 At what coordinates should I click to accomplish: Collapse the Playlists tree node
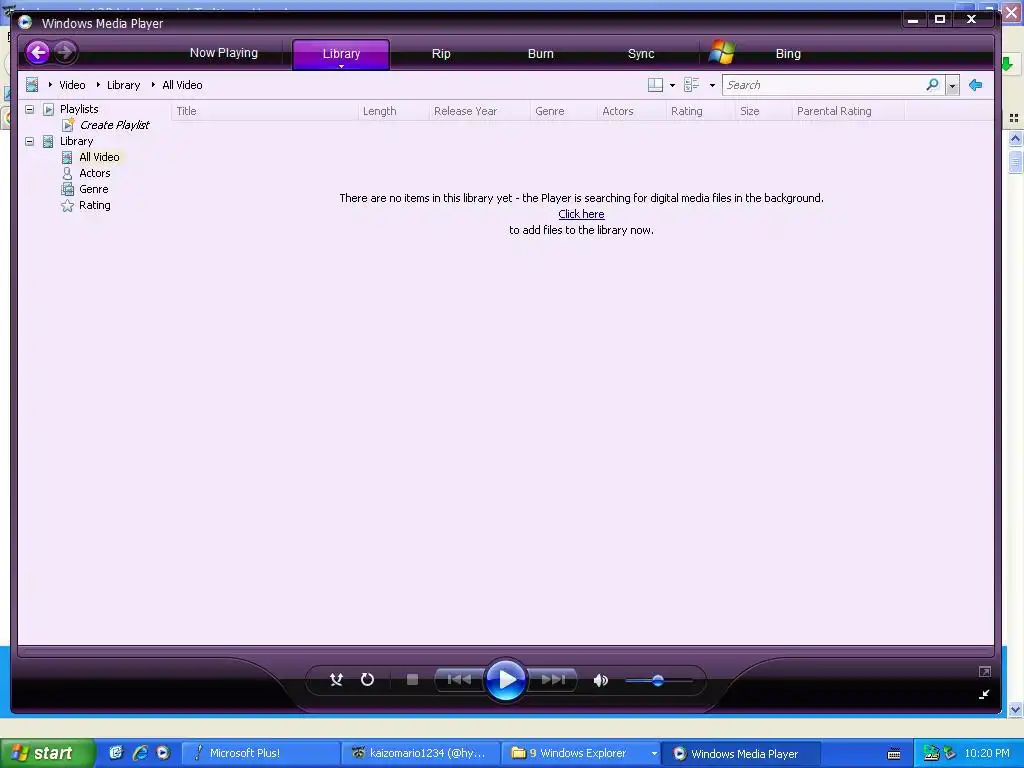(x=29, y=109)
